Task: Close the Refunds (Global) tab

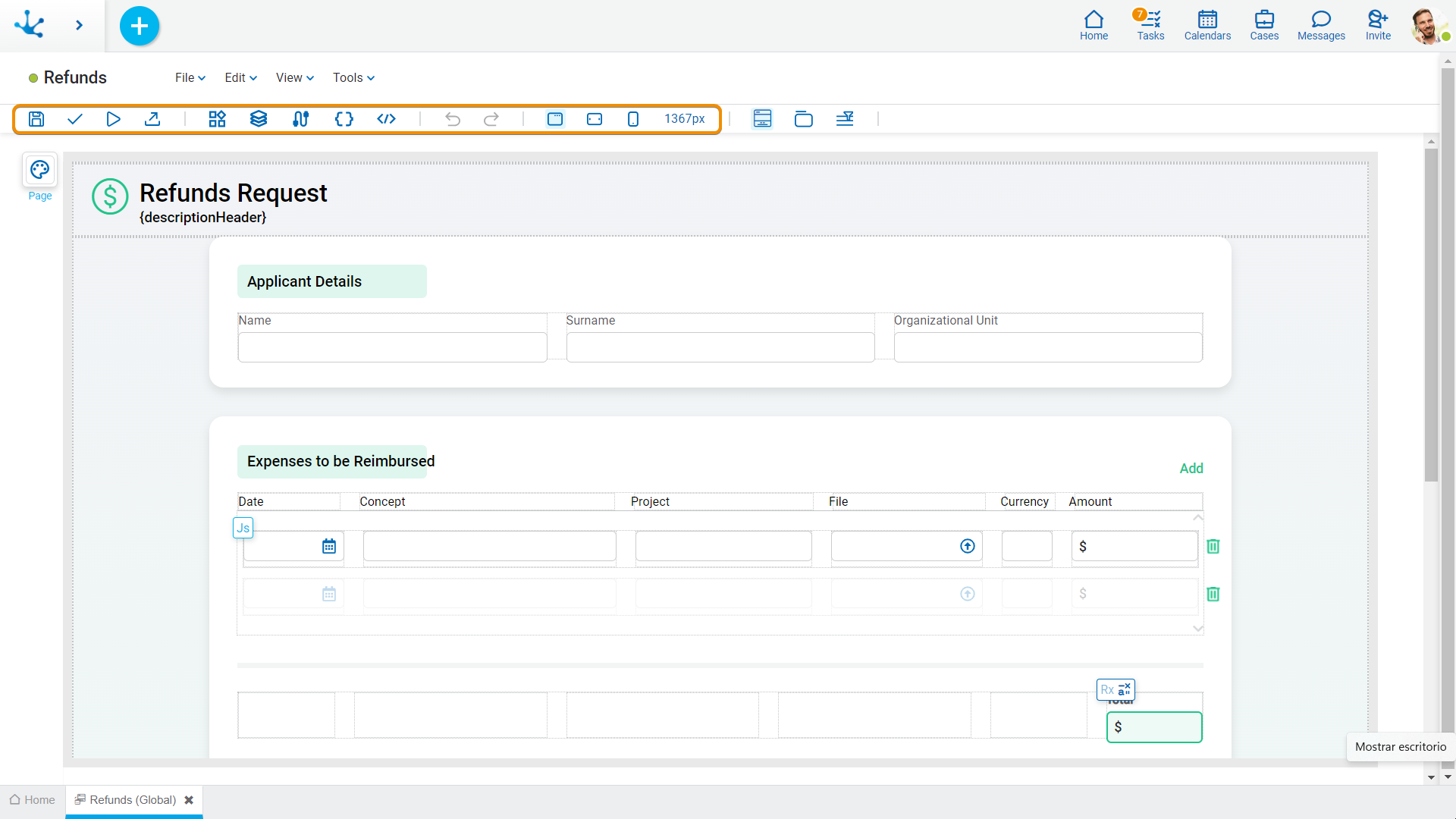Action: [x=189, y=800]
